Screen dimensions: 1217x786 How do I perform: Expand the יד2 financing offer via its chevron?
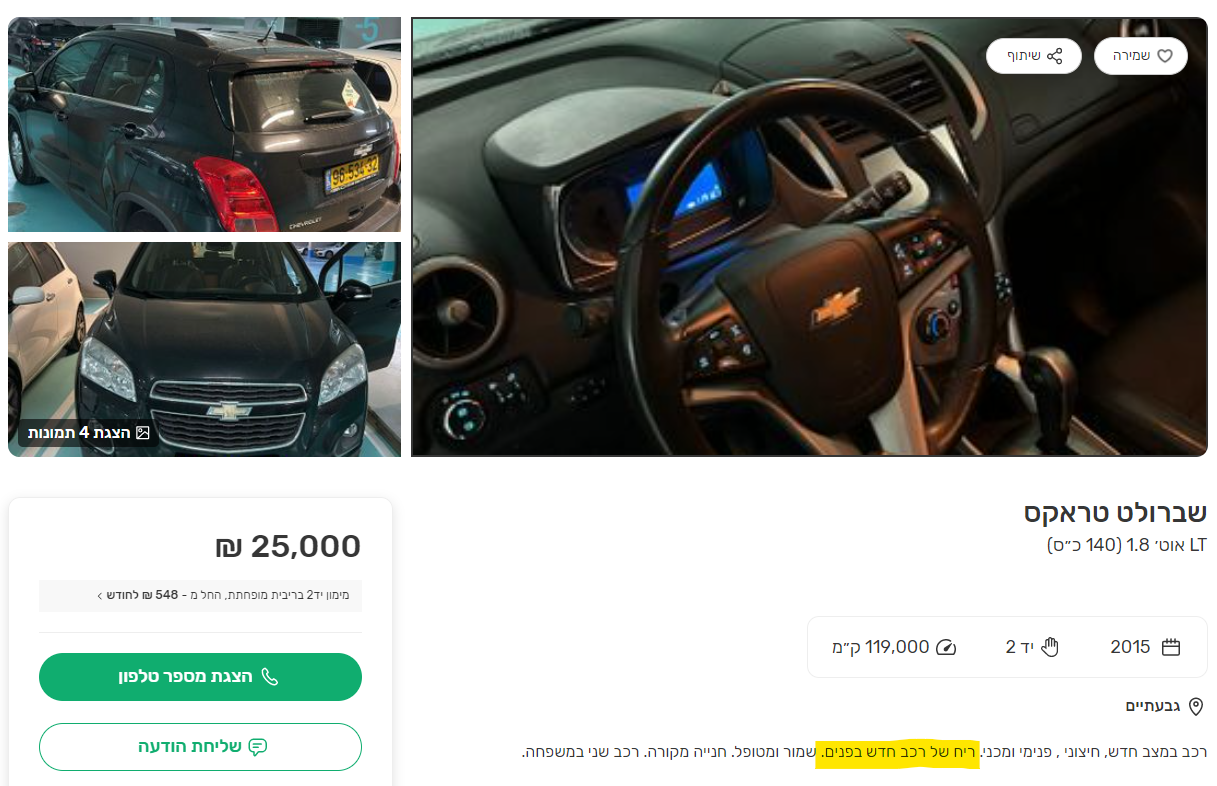[100, 596]
